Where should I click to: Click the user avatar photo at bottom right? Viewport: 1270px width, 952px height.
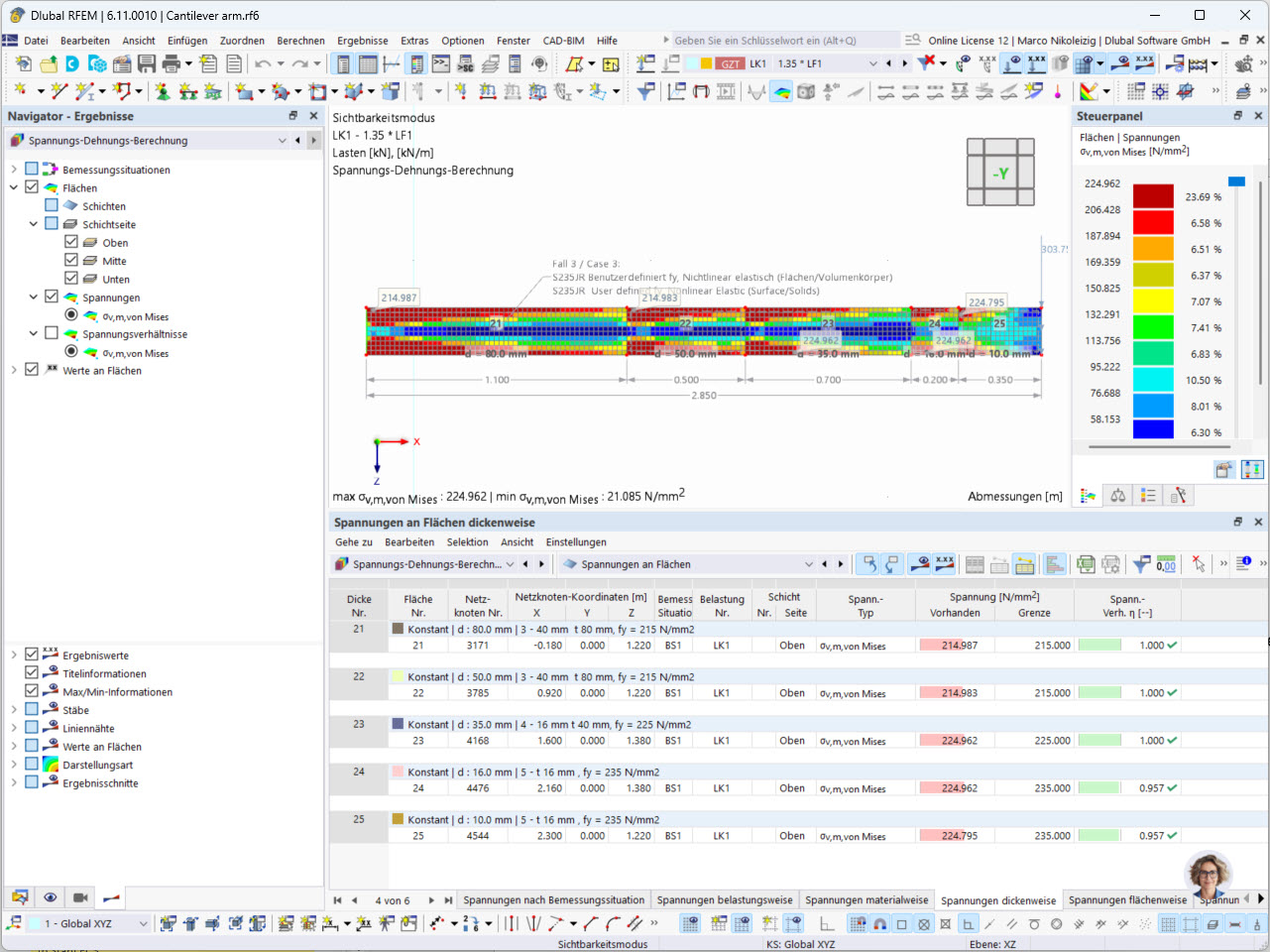tap(1208, 876)
